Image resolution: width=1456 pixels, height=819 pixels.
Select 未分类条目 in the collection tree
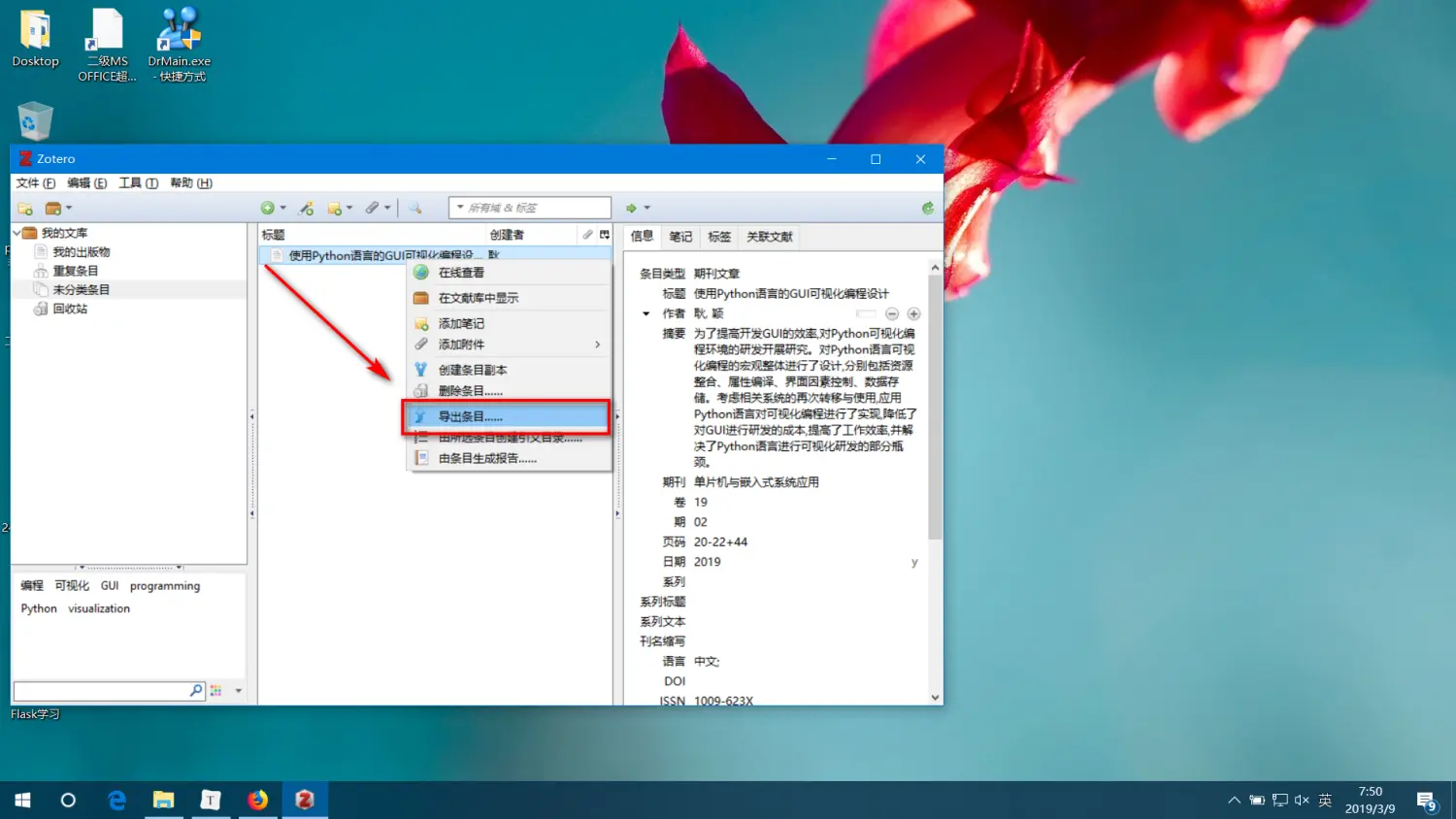click(x=81, y=289)
